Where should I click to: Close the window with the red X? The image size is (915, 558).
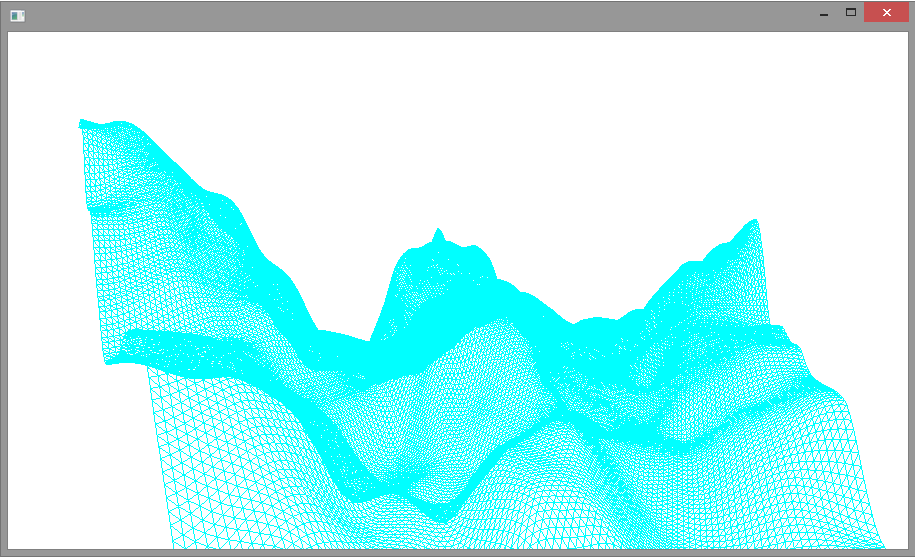[886, 12]
